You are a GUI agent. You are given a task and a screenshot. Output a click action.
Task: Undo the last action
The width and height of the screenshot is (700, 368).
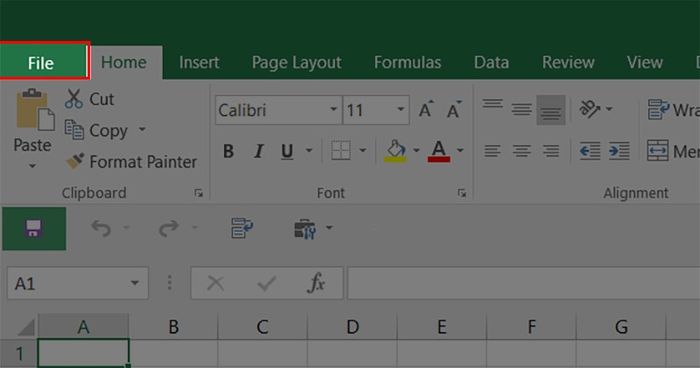(101, 228)
